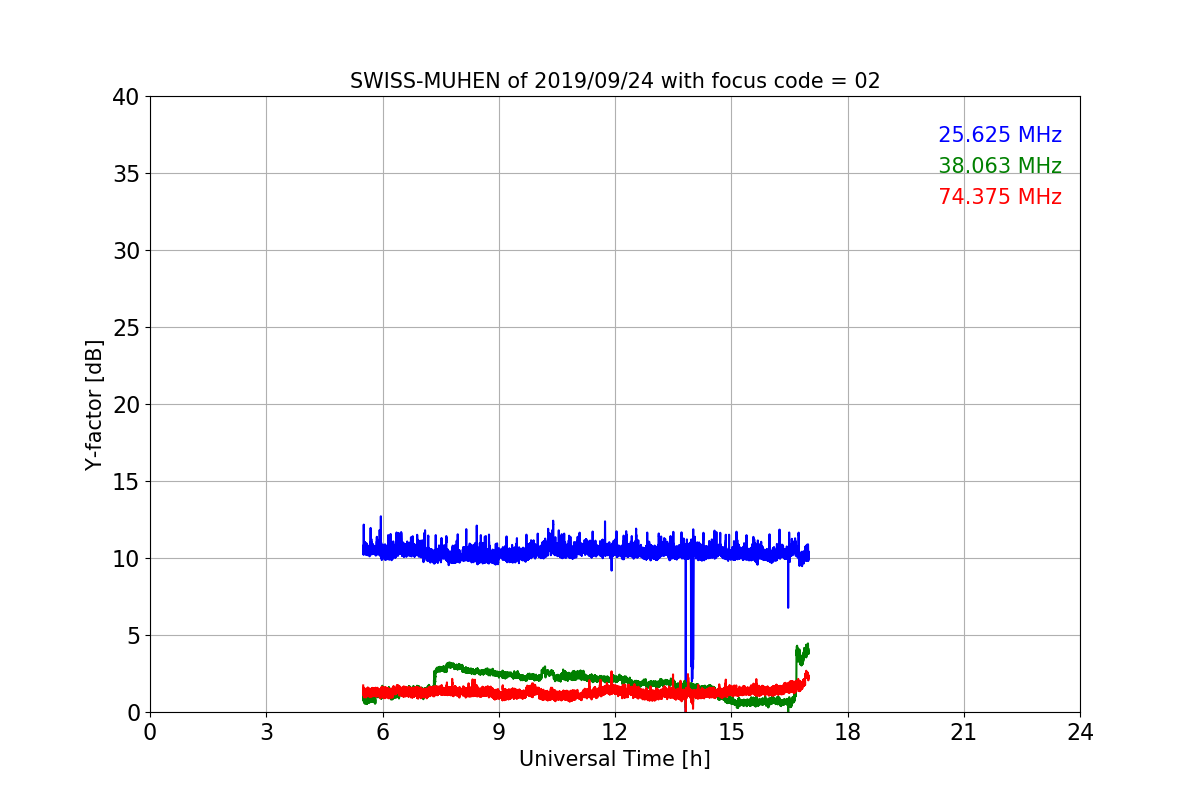The image size is (1200, 800).
Task: Select the 25.625 MHz legend label
Action: [x=1000, y=135]
